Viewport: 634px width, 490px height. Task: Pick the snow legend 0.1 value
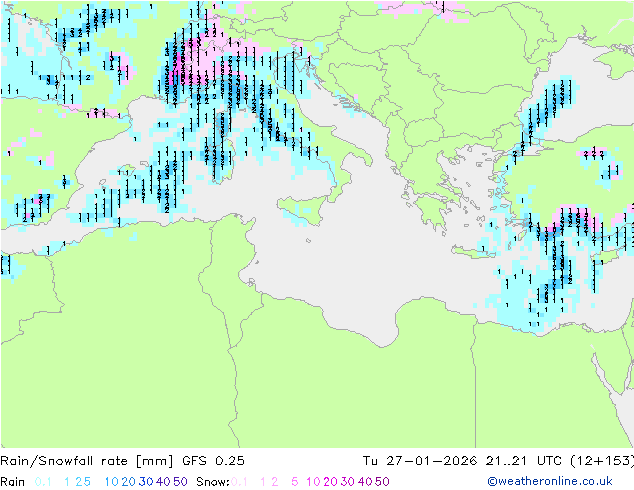pyautogui.click(x=239, y=482)
